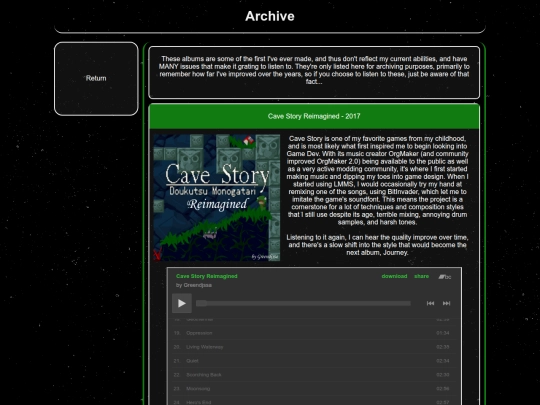Screen dimensions: 540x405
Task: Click the Cave Story Reimagined album cover
Action: 217,198
